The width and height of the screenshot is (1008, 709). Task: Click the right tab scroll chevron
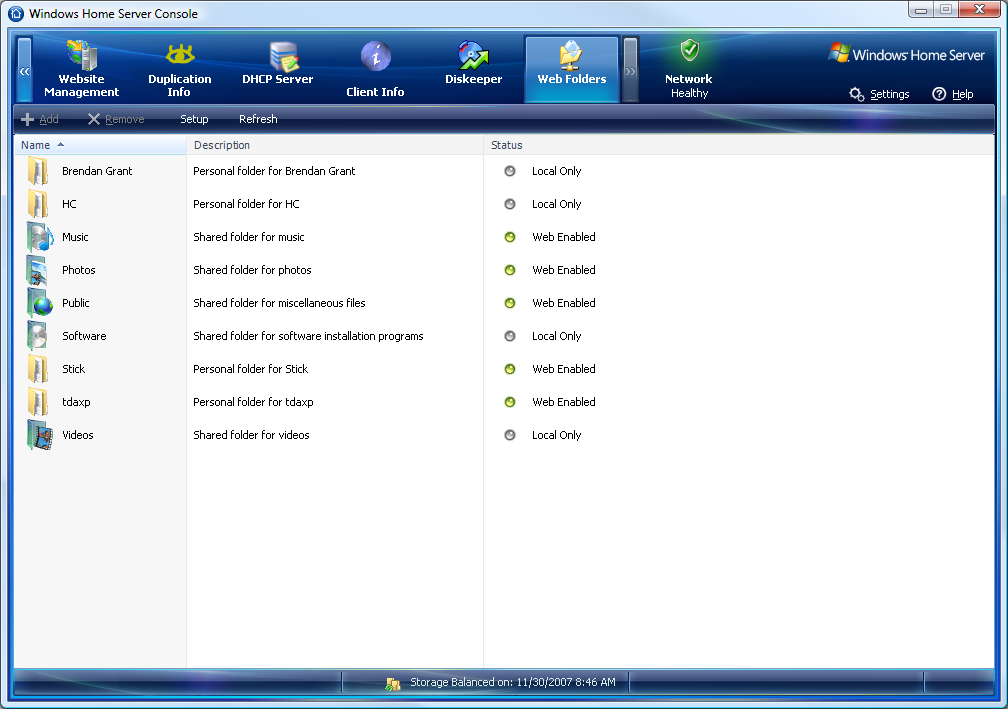(x=630, y=70)
